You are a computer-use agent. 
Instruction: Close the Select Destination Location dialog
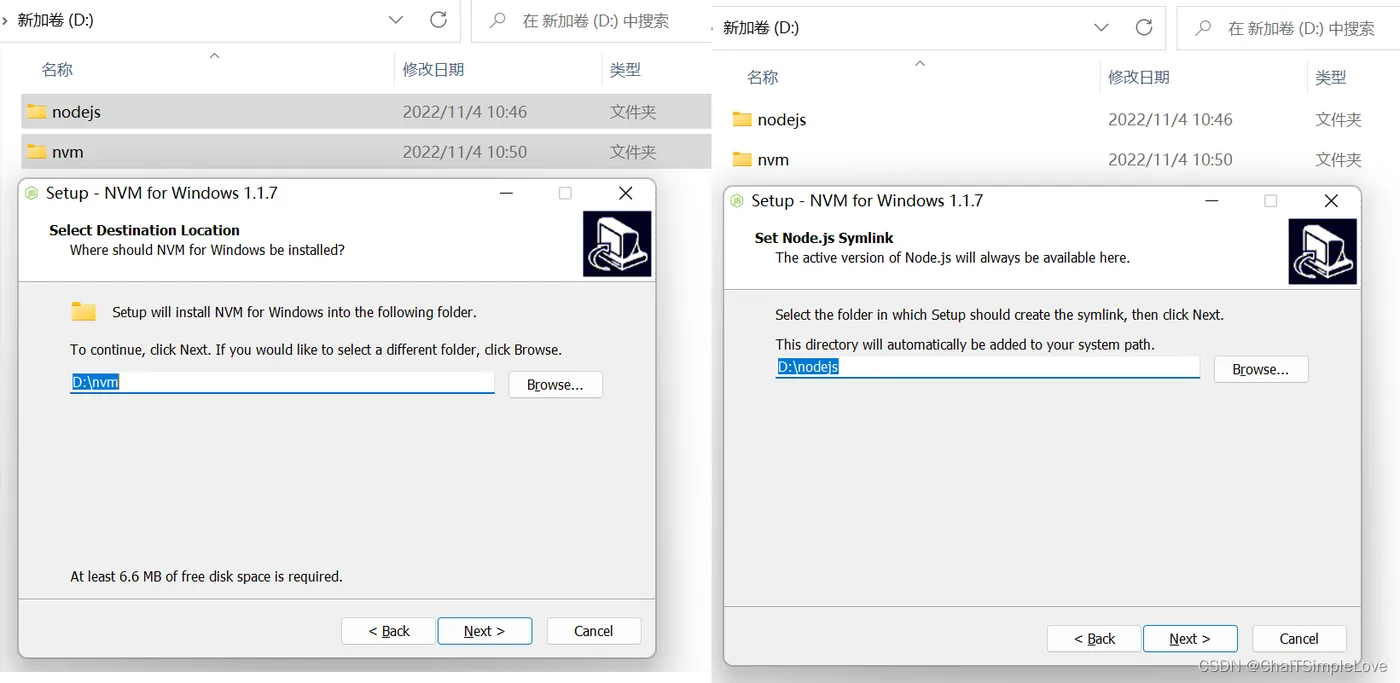coord(626,193)
